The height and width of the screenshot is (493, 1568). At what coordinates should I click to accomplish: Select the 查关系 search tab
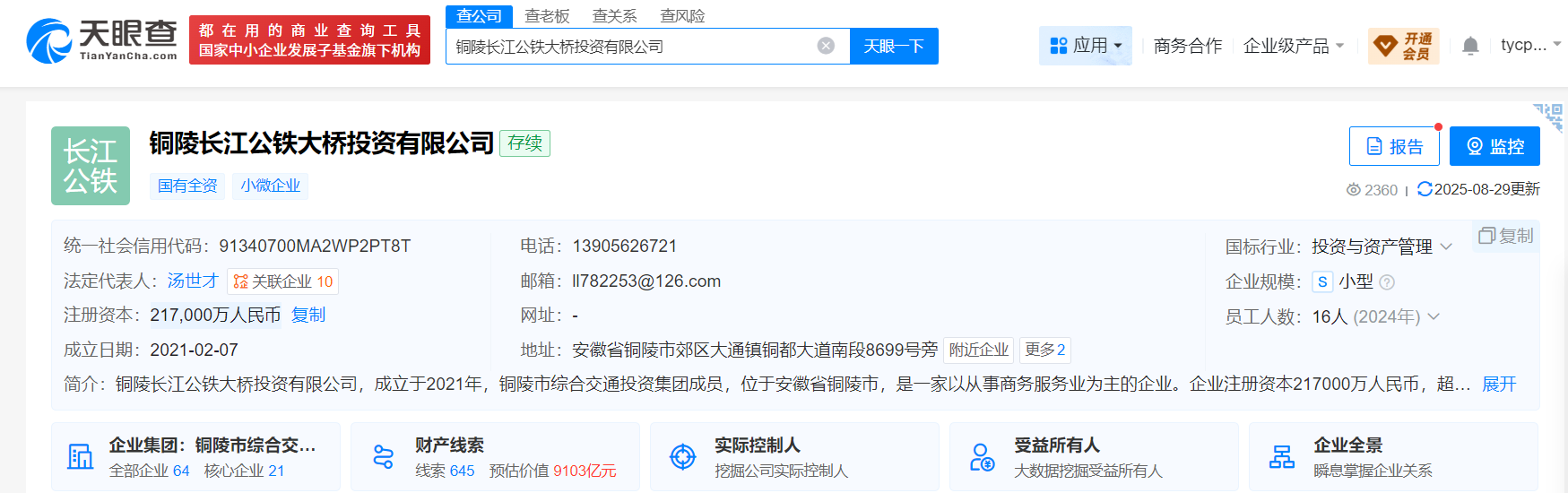coord(615,16)
